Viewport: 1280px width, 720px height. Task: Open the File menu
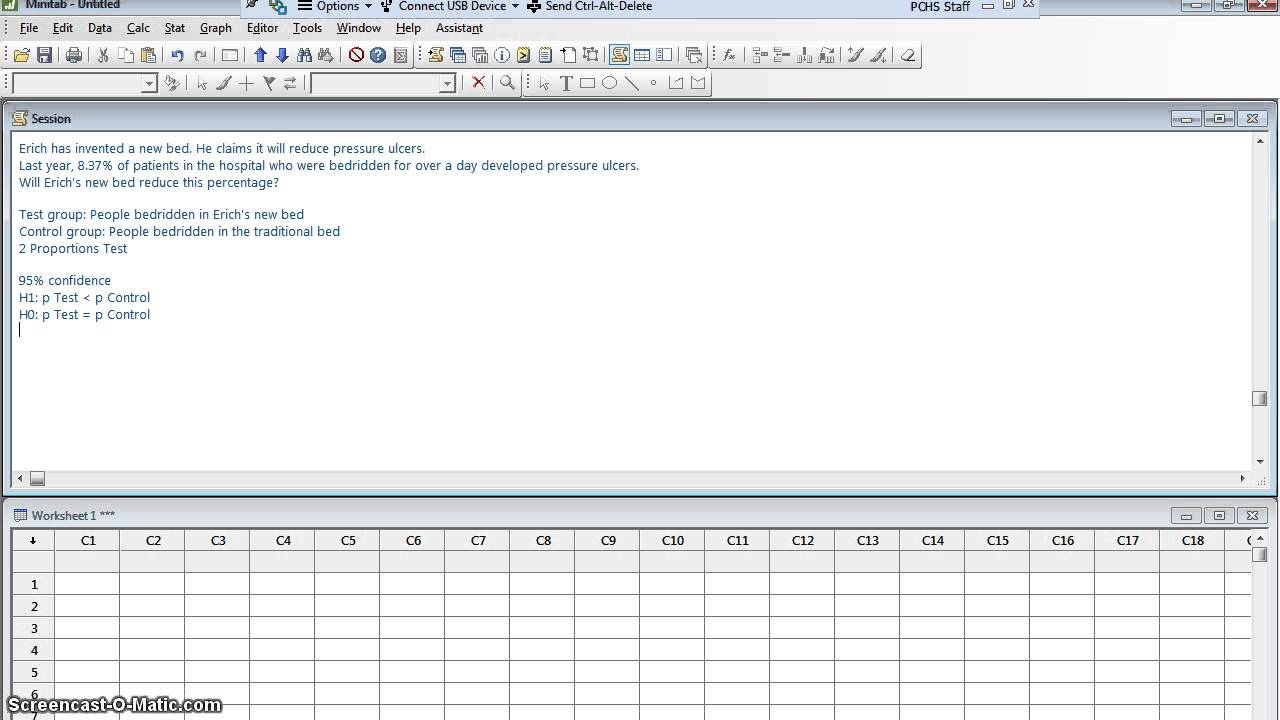29,28
